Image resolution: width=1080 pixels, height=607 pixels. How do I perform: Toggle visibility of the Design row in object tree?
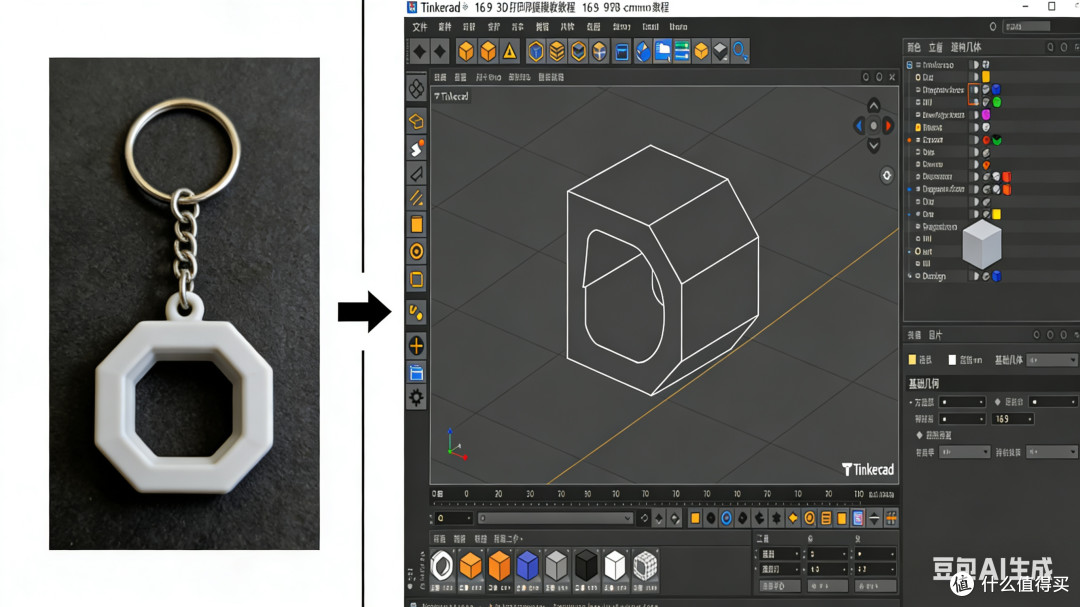[x=975, y=276]
